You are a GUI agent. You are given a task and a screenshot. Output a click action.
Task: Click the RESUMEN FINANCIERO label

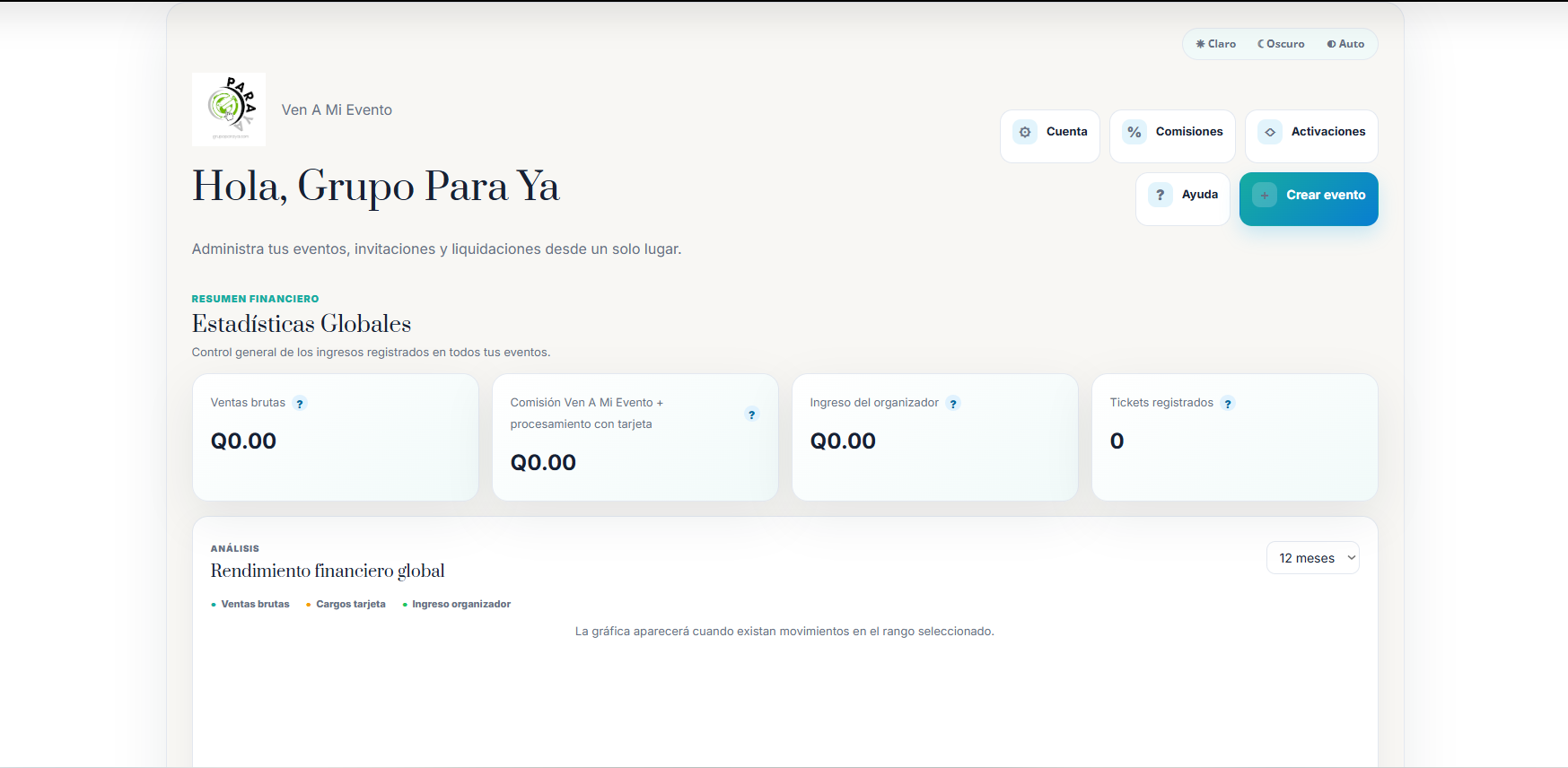(x=255, y=299)
